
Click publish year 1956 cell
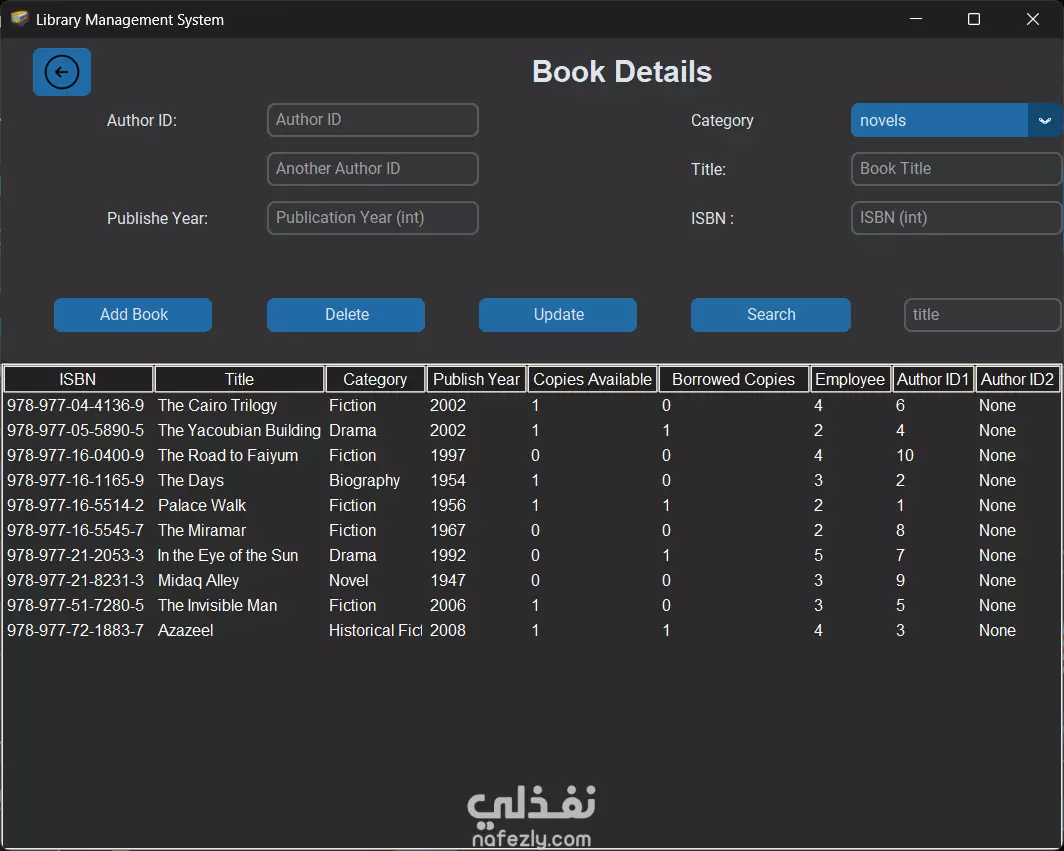[x=448, y=506]
